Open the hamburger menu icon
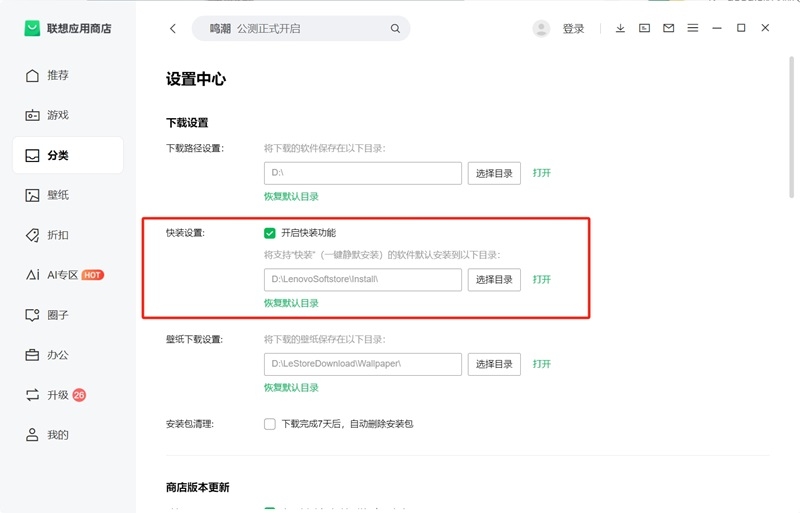This screenshot has width=800, height=513. point(692,28)
